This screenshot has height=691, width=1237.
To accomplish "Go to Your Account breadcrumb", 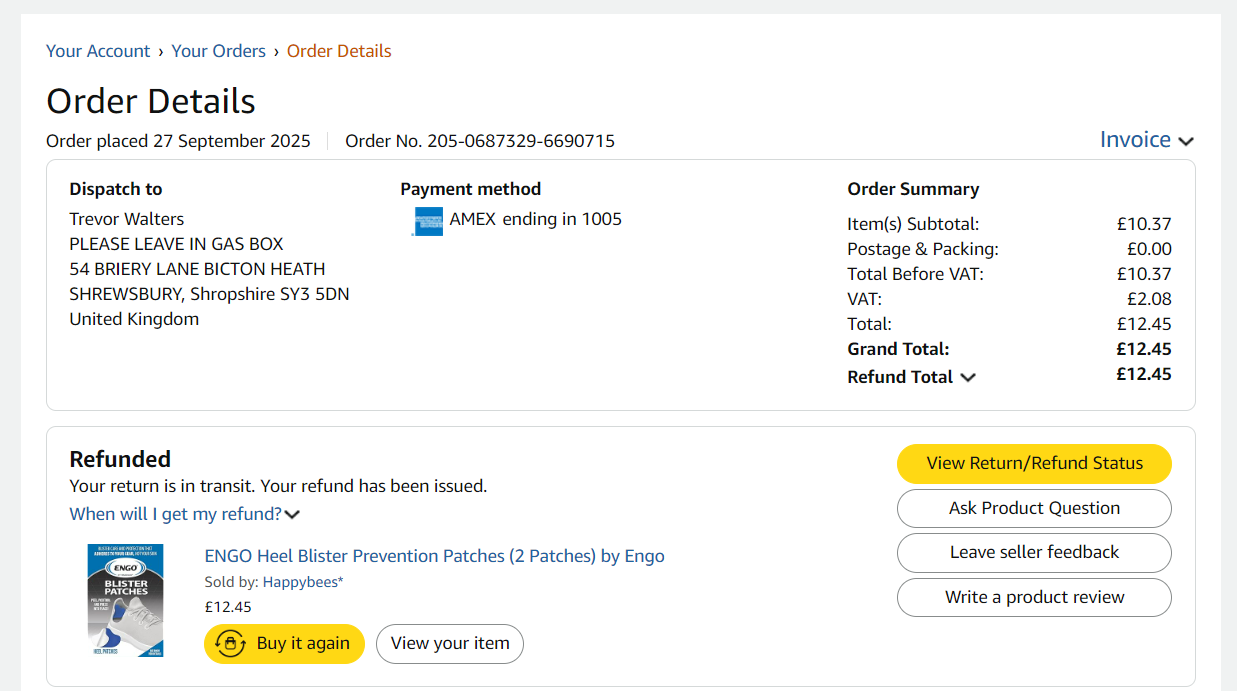I will (x=98, y=51).
